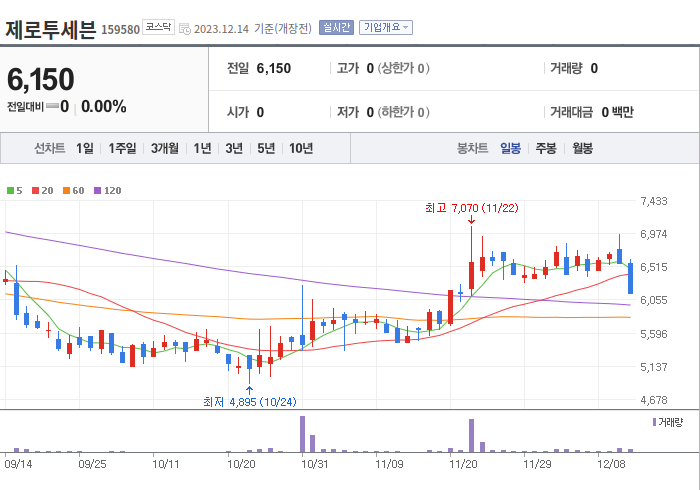Click the 10/31 date axis label

(x=315, y=464)
